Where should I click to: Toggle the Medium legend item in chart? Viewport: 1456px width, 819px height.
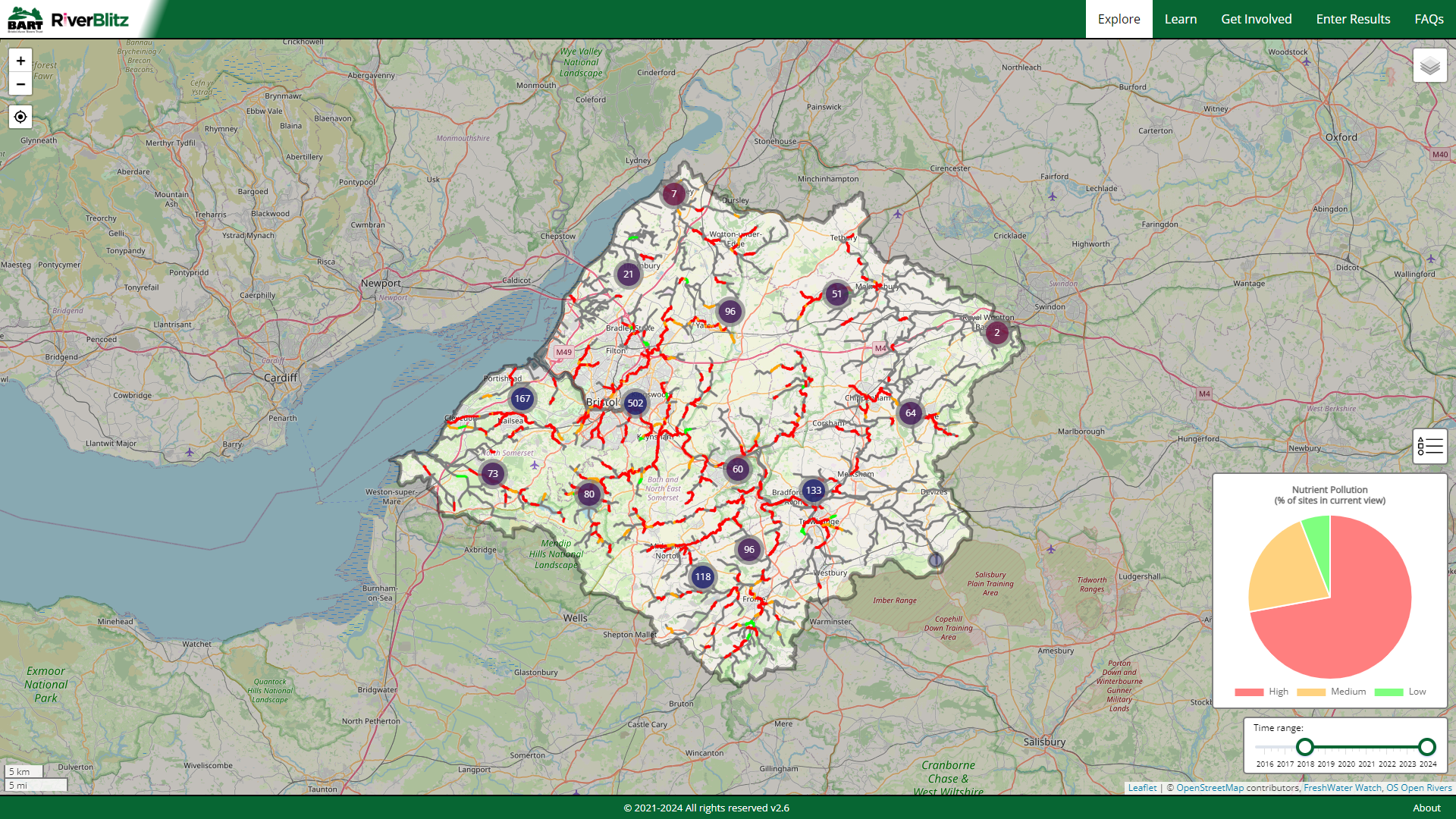[x=1331, y=692]
